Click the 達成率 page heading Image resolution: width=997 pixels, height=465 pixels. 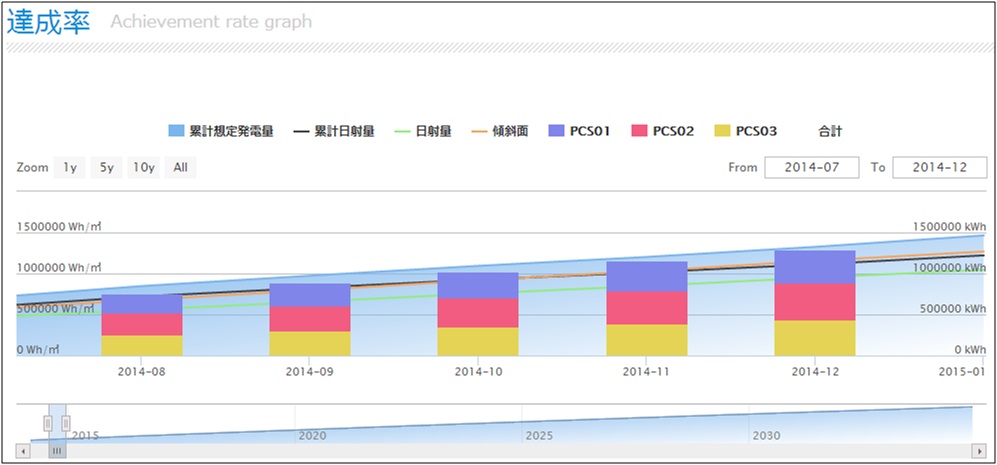click(x=49, y=22)
